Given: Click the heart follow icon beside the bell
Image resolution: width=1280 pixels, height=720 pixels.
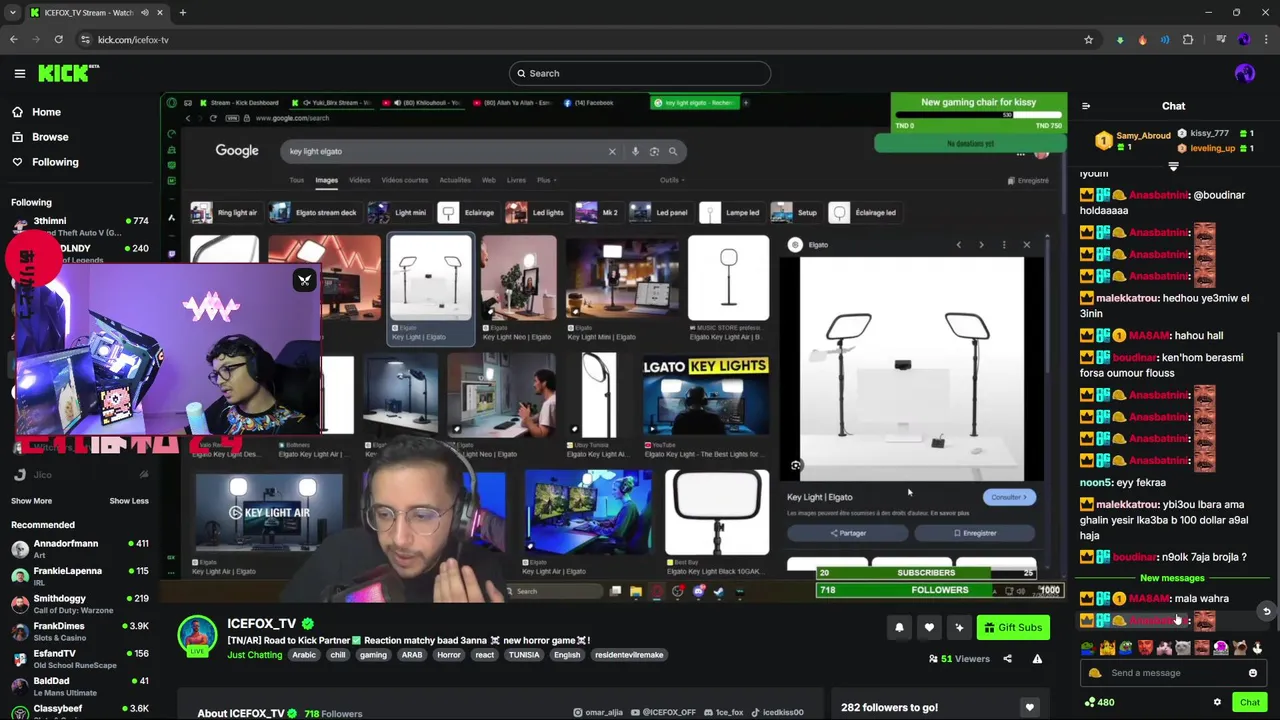Looking at the screenshot, I should click(929, 627).
